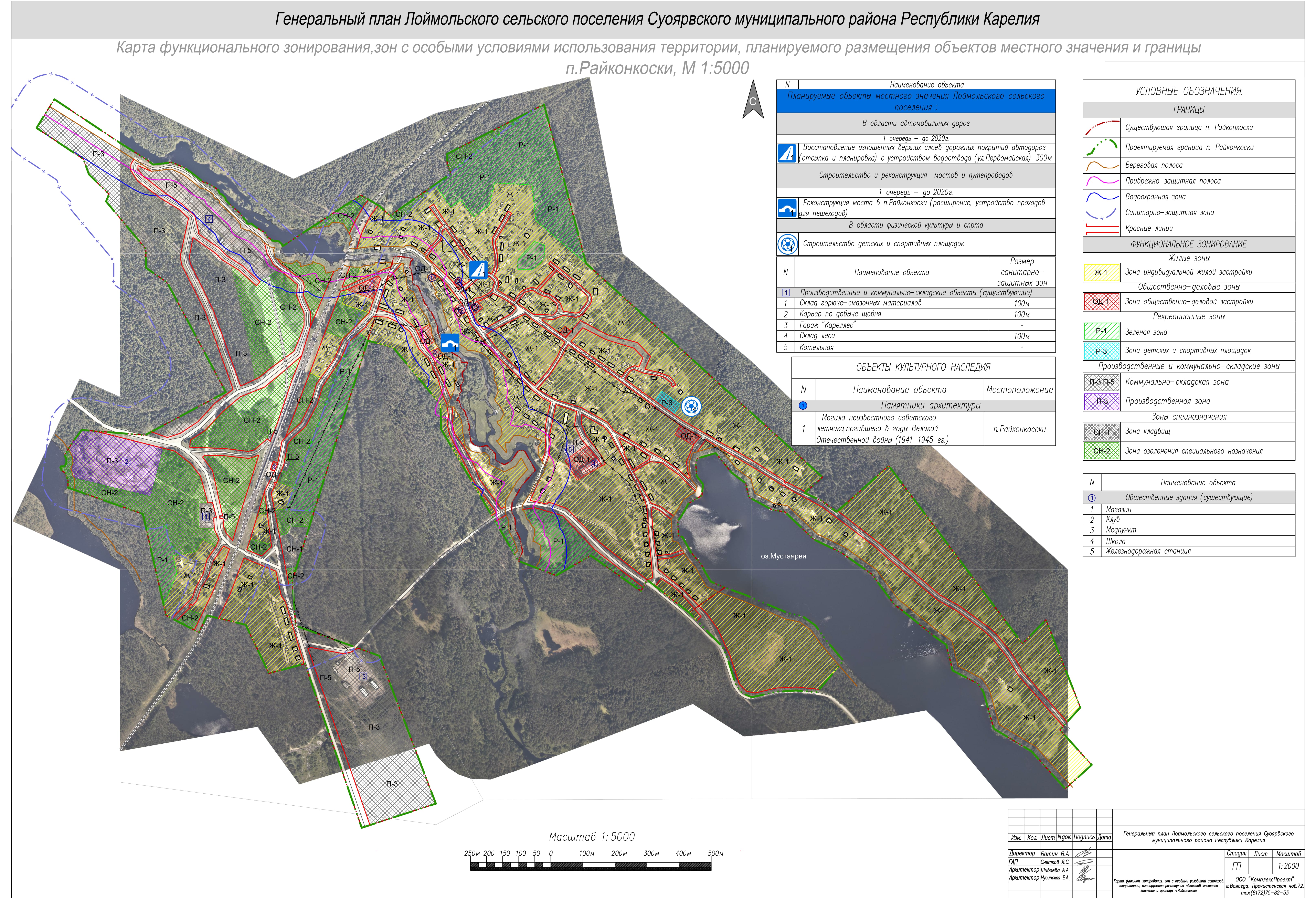Click the dashed 'Санитарно-защитная зона' line sample
This screenshot has height=899, width=1316.
coord(1102,213)
